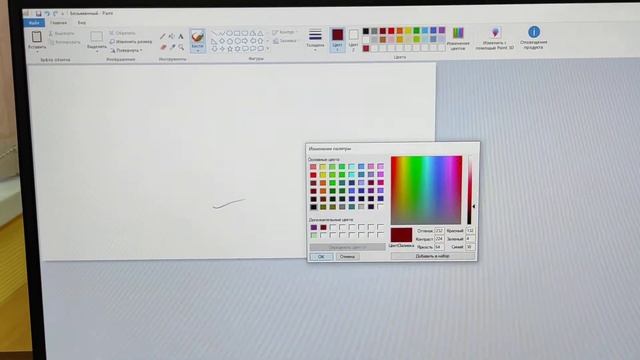Screen dimensions: 640x360
Task: Click the Paste (Вставить) clipboard icon
Action: pos(37,37)
